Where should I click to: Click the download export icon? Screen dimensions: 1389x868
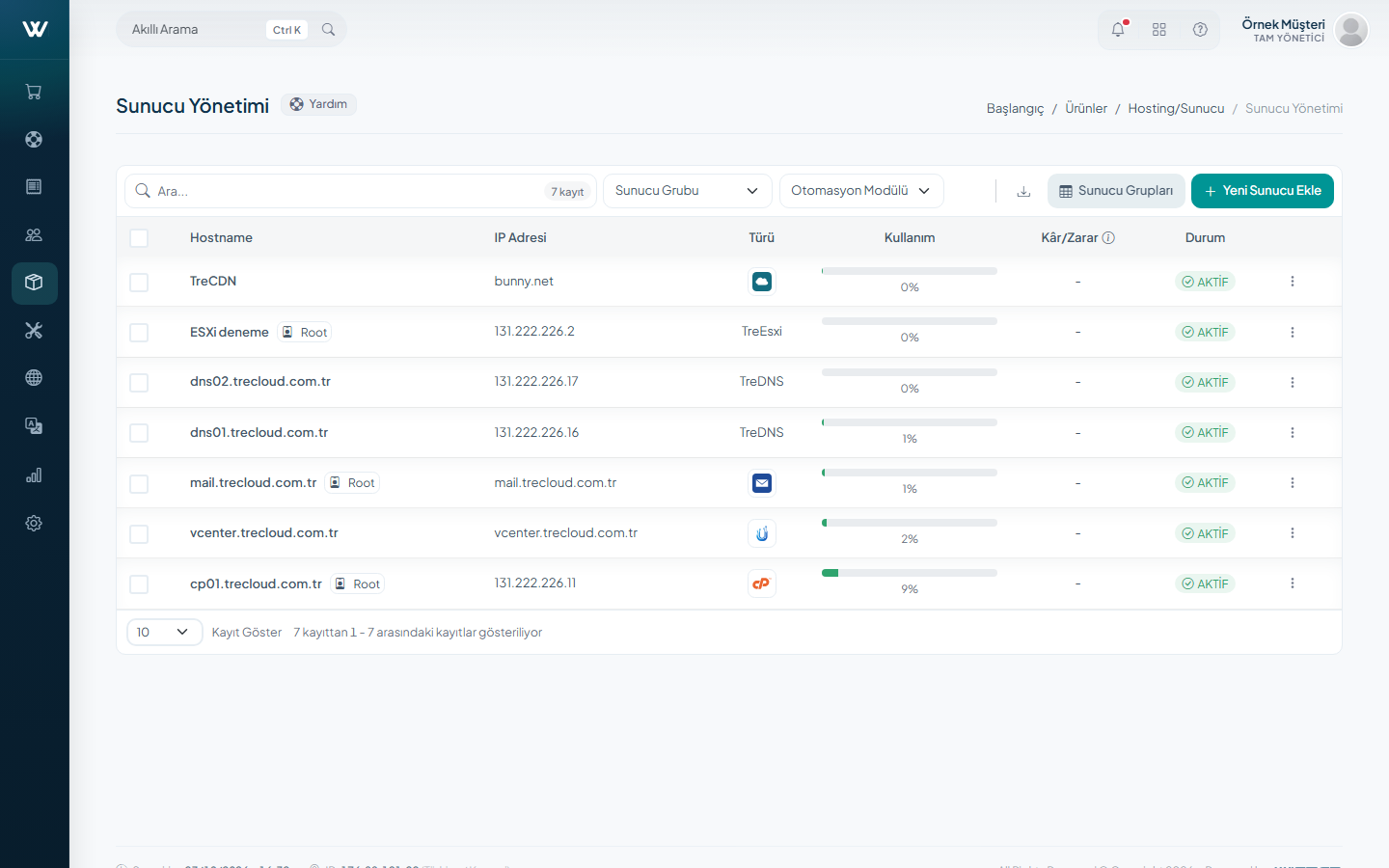(x=1023, y=191)
